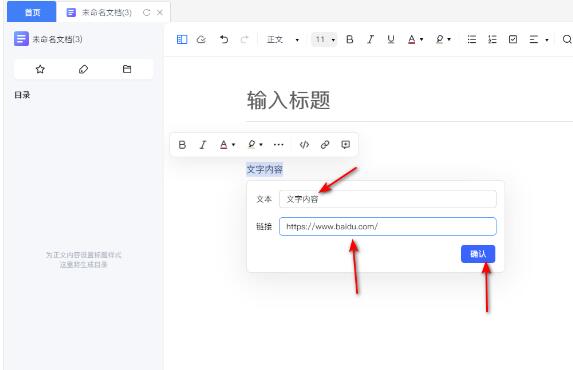
Task: Click the refresh icon on the document tab
Action: coord(147,12)
